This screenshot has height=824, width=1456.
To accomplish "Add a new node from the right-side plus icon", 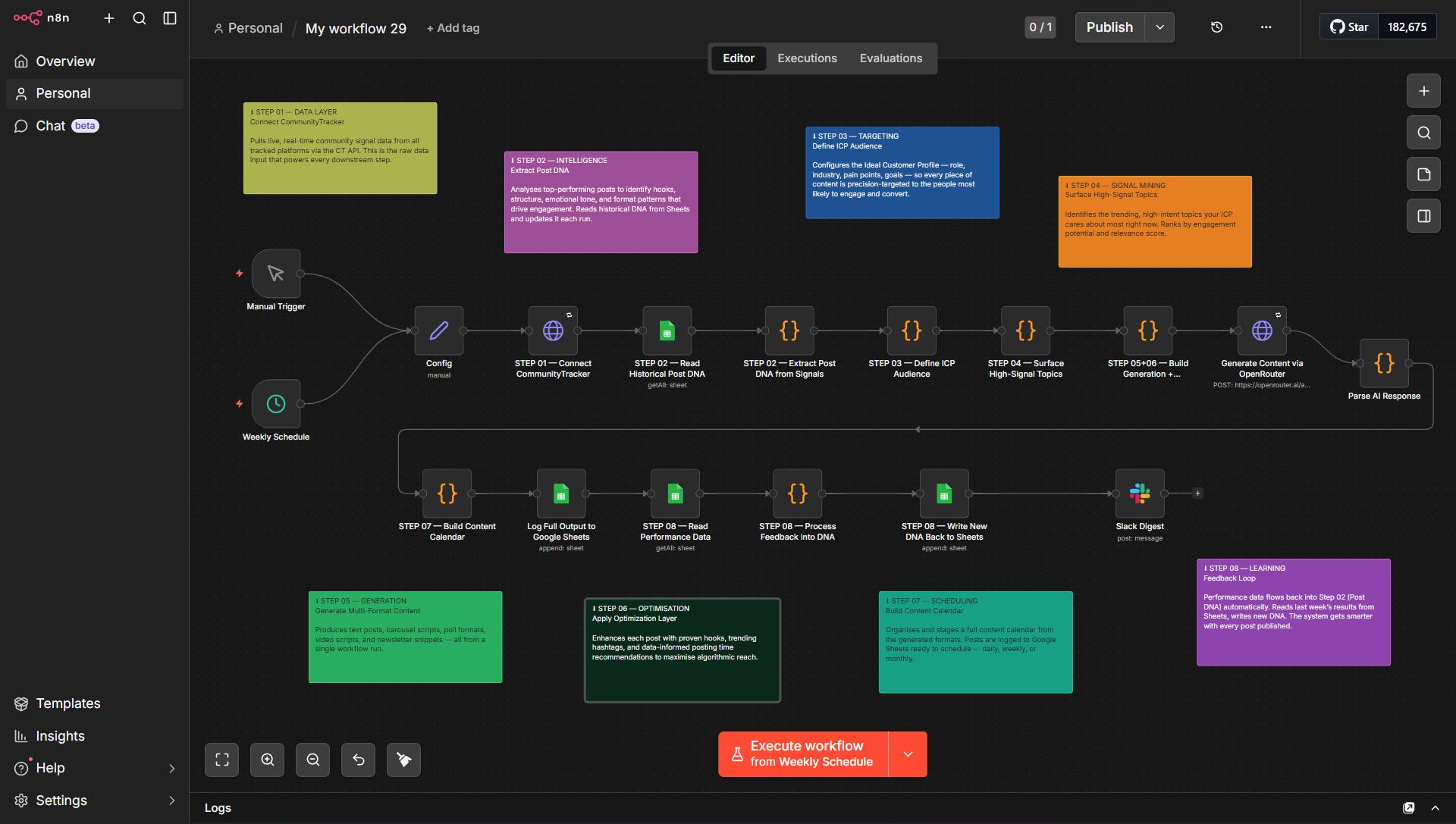I will pyautogui.click(x=1423, y=90).
